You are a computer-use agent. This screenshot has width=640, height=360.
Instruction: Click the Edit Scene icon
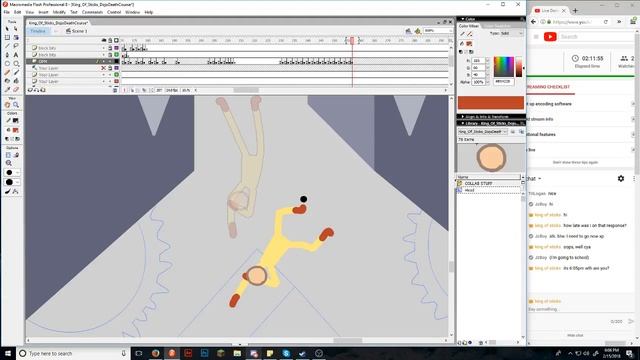click(409, 31)
